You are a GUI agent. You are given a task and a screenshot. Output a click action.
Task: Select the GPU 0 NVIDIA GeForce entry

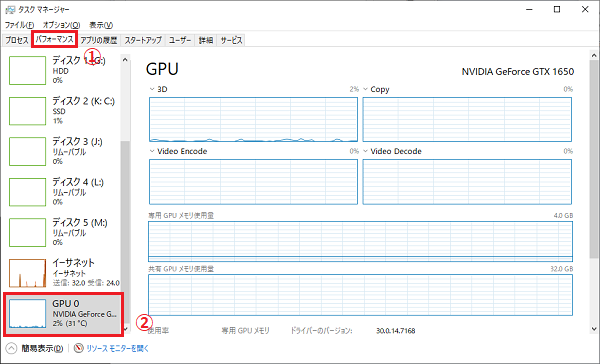pyautogui.click(x=64, y=314)
